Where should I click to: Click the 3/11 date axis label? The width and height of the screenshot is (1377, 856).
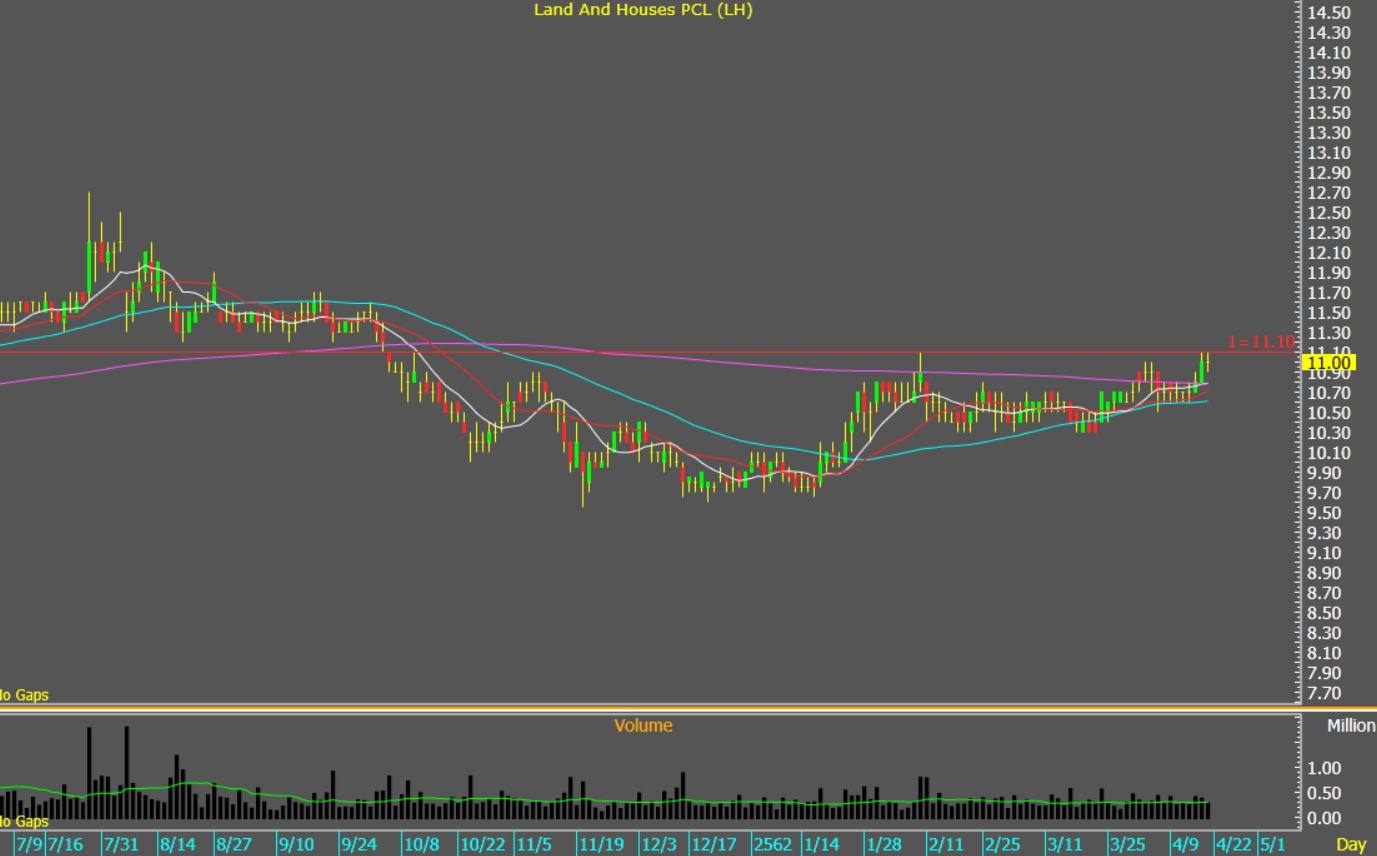point(1065,845)
